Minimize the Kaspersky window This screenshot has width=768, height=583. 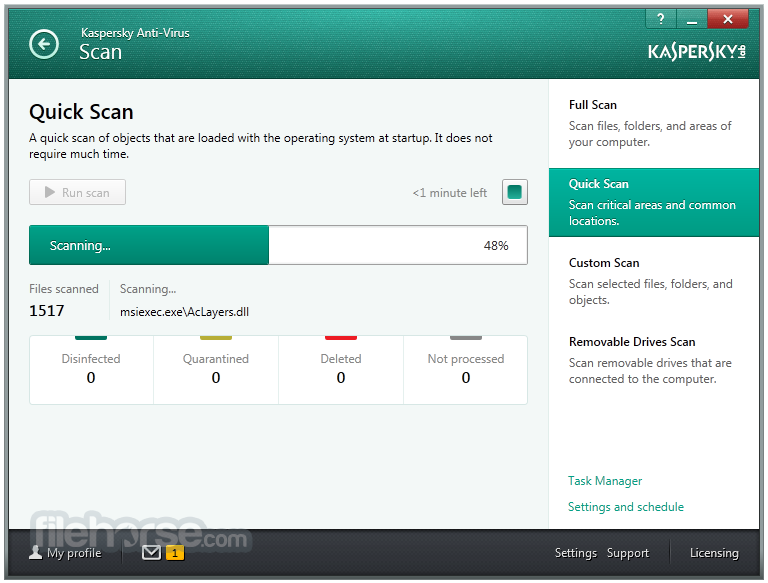coord(692,20)
